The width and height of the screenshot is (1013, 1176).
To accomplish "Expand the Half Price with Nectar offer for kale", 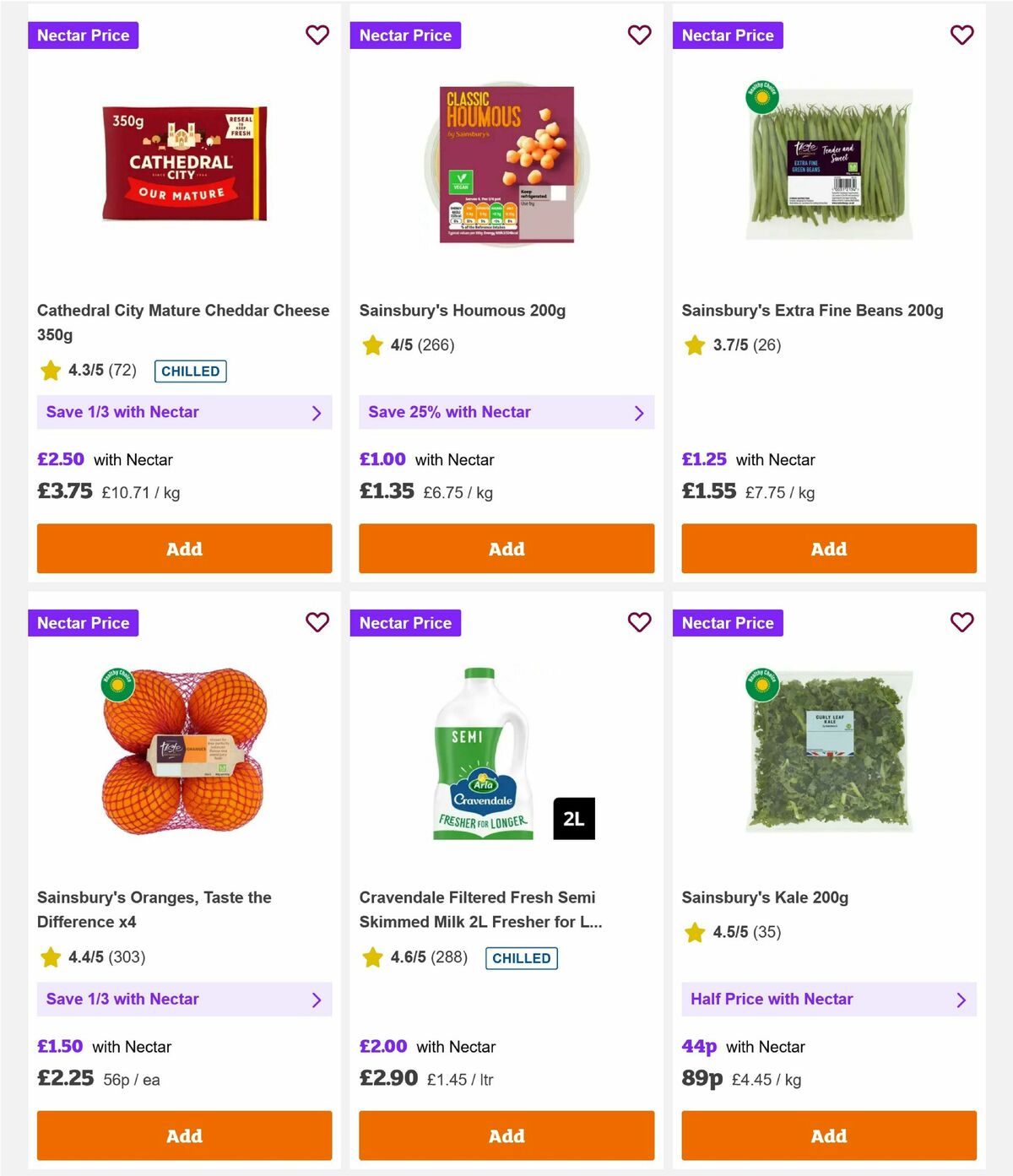I will pos(829,1000).
